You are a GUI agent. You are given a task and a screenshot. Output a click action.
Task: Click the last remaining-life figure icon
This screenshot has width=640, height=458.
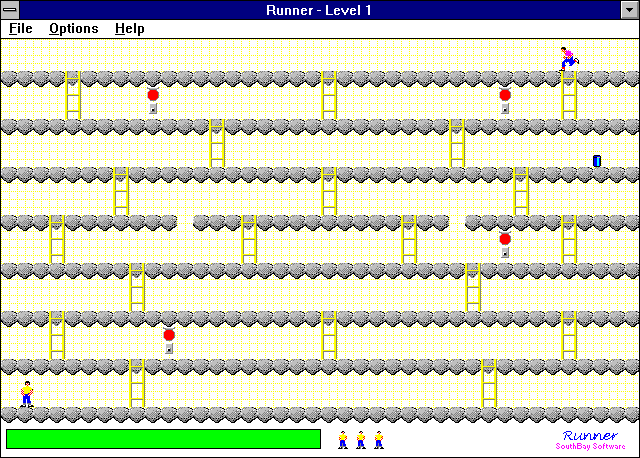point(379,440)
